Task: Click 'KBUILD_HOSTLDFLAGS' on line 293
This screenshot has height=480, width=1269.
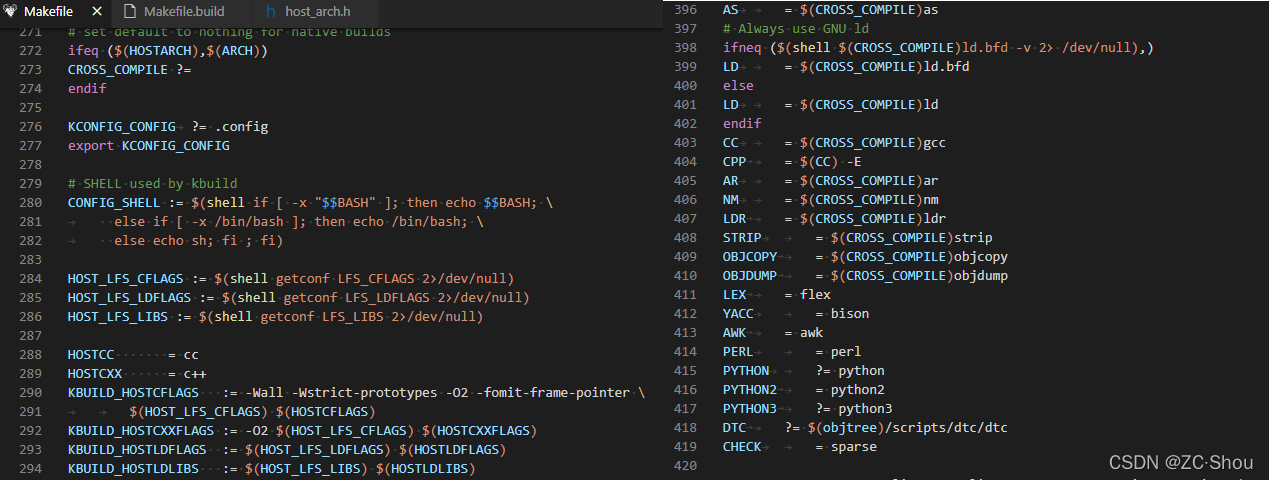Action: pyautogui.click(x=137, y=449)
